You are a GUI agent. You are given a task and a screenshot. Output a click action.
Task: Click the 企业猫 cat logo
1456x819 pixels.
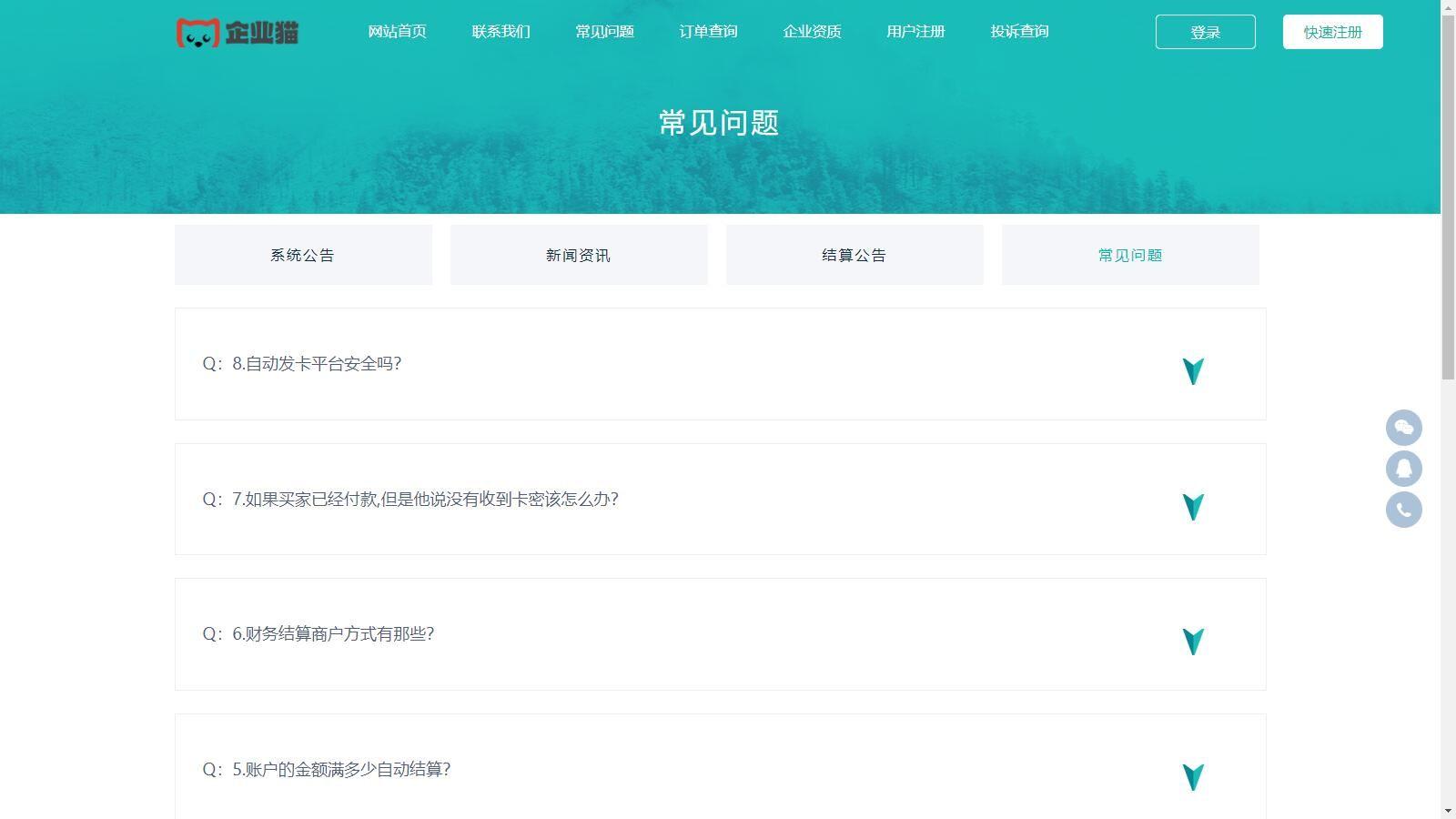(237, 33)
